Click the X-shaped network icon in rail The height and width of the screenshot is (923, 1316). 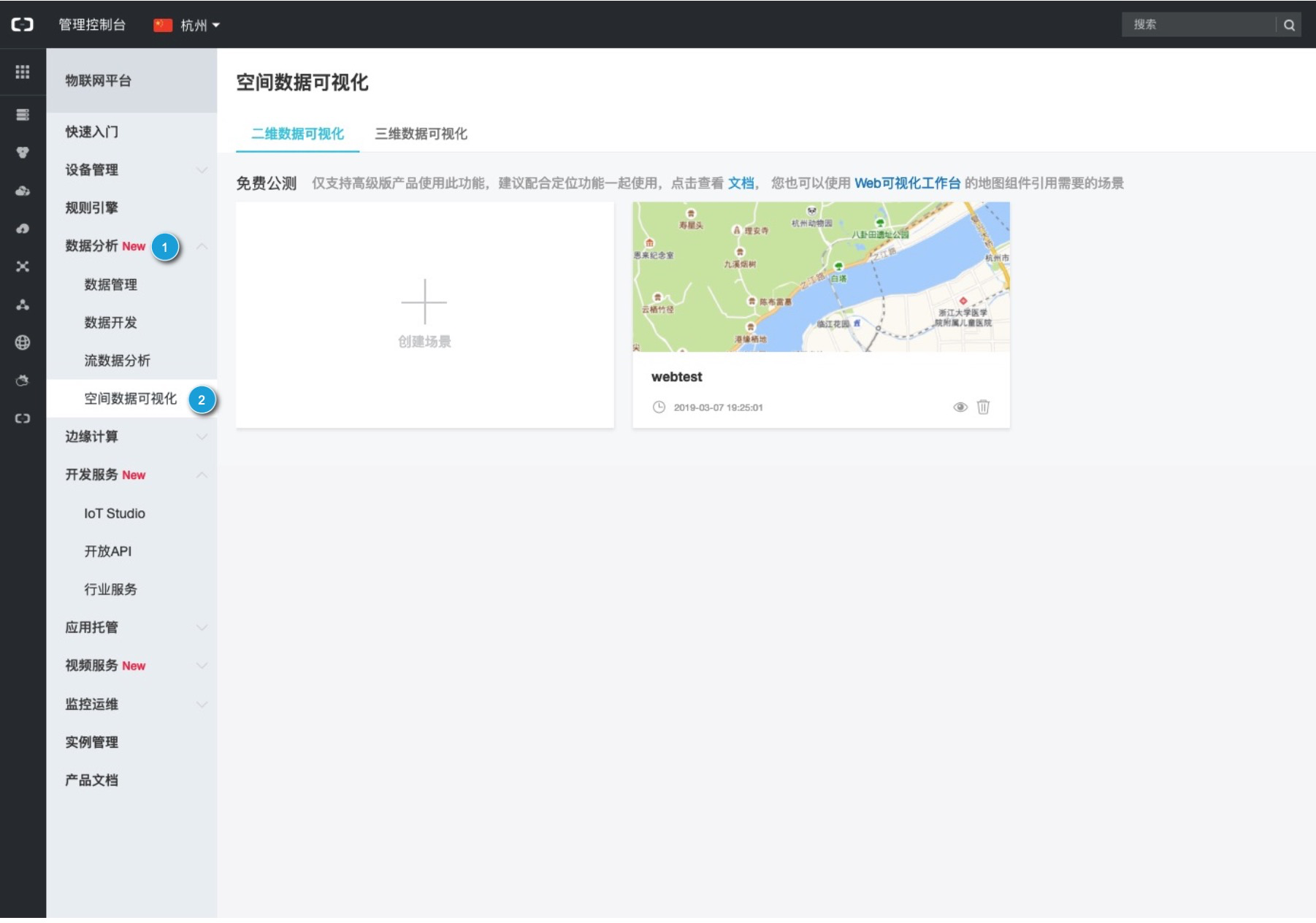pyautogui.click(x=23, y=267)
